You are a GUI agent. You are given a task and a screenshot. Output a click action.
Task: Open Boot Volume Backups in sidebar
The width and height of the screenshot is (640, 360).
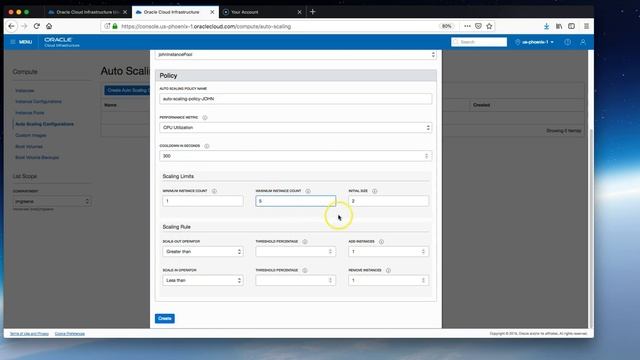(x=37, y=158)
